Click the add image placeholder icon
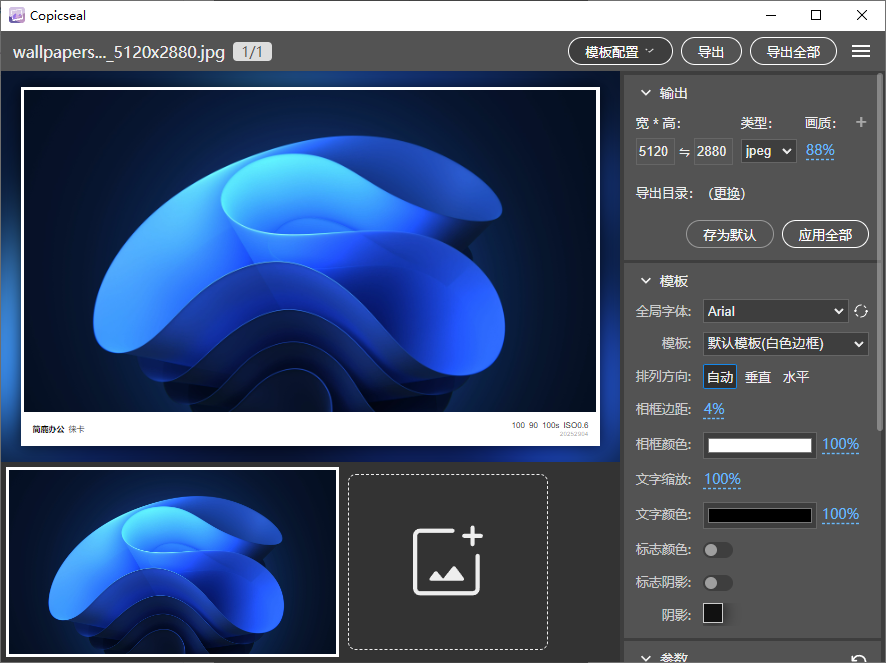Image resolution: width=886 pixels, height=663 pixels. pyautogui.click(x=448, y=561)
